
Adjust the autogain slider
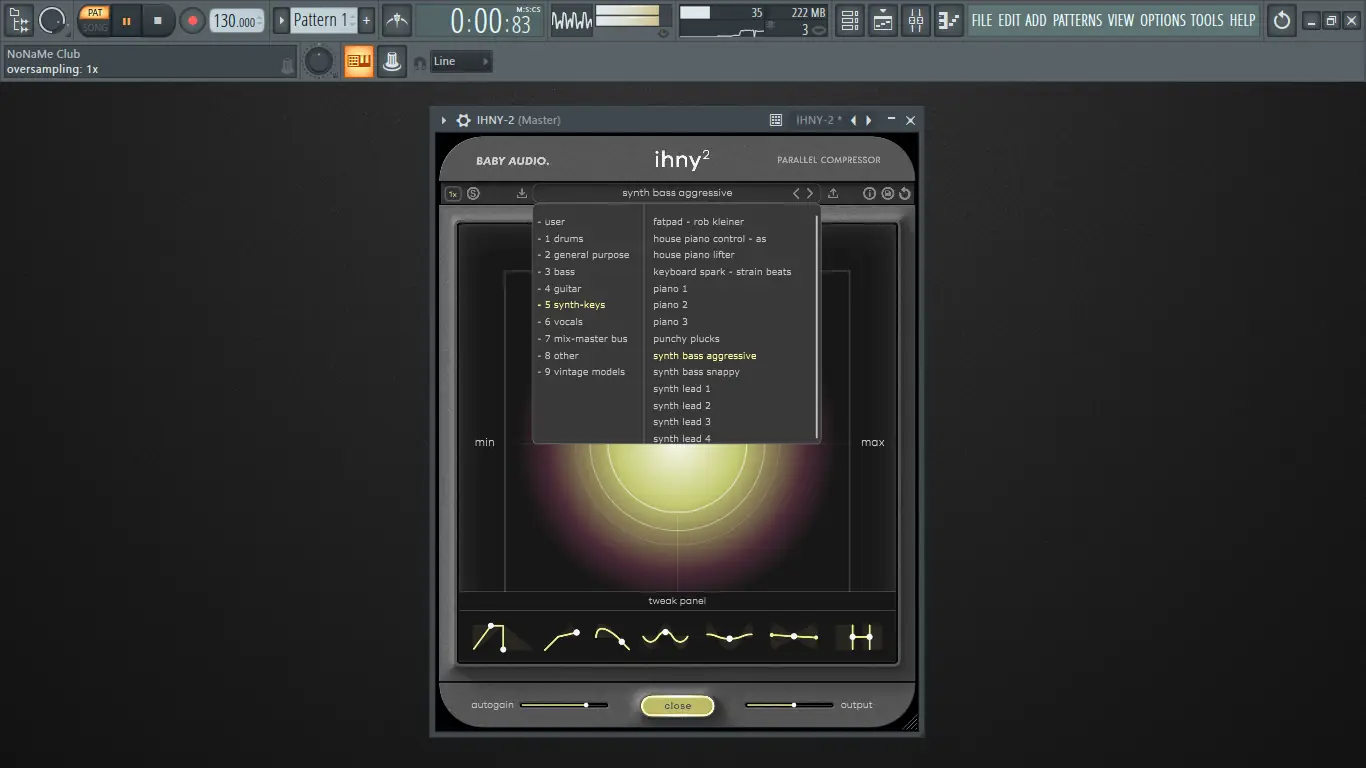(563, 705)
